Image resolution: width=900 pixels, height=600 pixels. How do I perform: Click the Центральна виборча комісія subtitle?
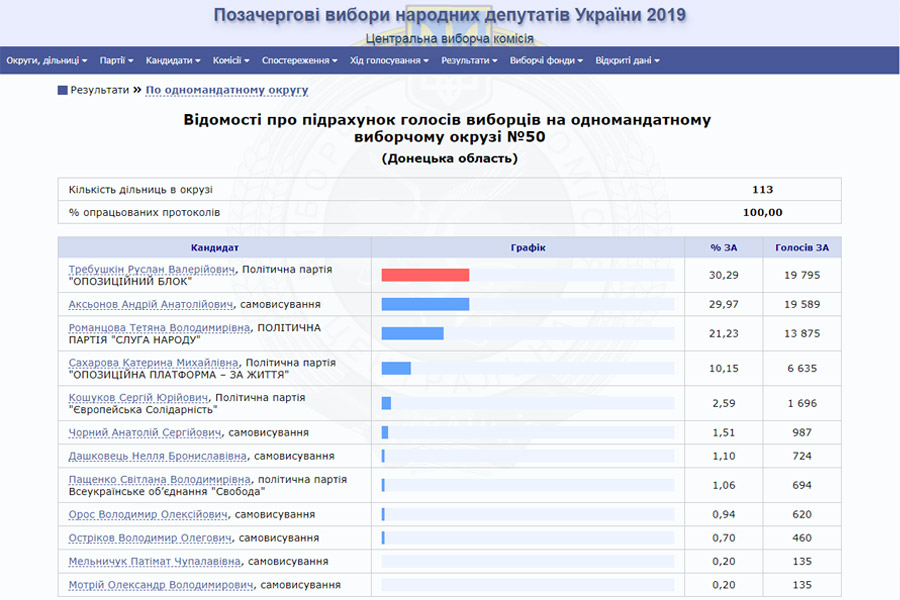[x=449, y=38]
